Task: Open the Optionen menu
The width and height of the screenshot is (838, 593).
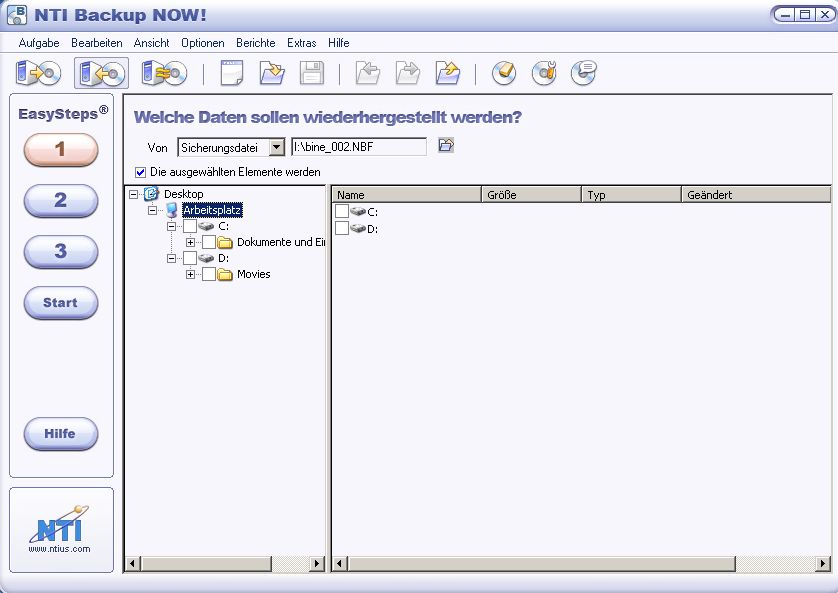Action: [203, 43]
